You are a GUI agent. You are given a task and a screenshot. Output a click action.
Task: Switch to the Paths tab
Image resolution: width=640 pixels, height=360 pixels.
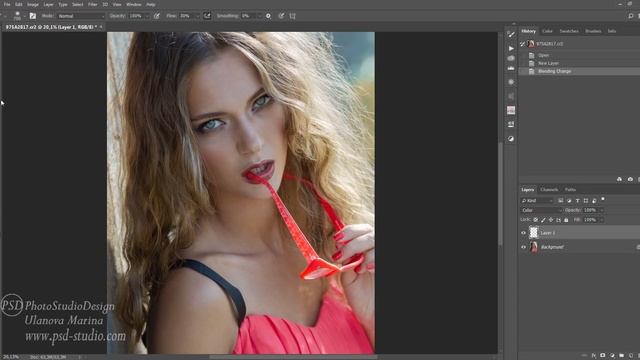click(x=570, y=190)
